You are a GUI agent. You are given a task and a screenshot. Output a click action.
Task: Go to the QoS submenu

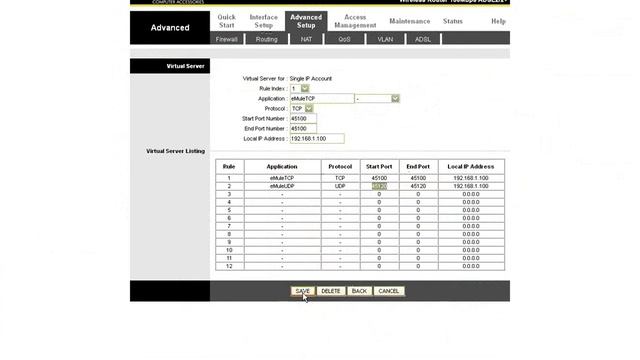click(x=344, y=39)
